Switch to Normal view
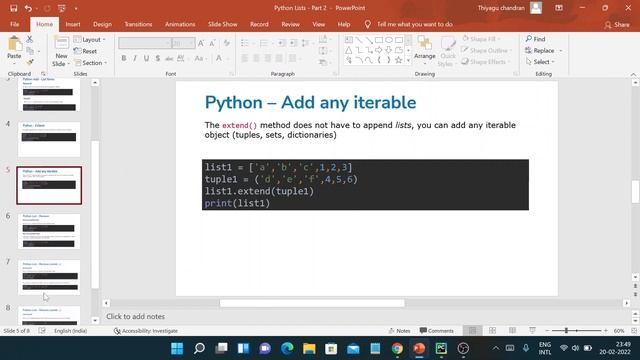Image resolution: width=640 pixels, height=360 pixels. 472,331
